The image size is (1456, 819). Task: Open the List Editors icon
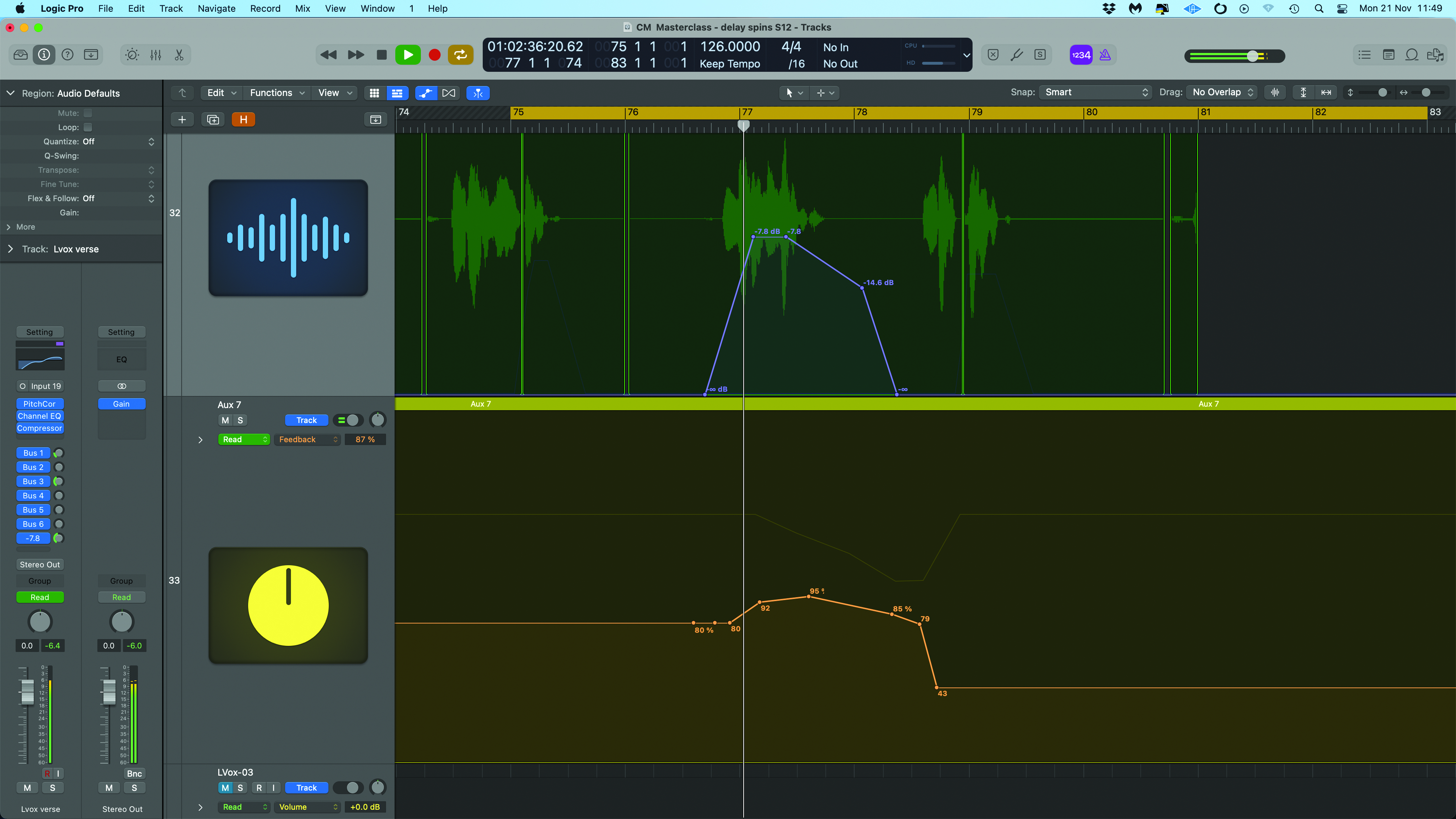(x=1364, y=55)
